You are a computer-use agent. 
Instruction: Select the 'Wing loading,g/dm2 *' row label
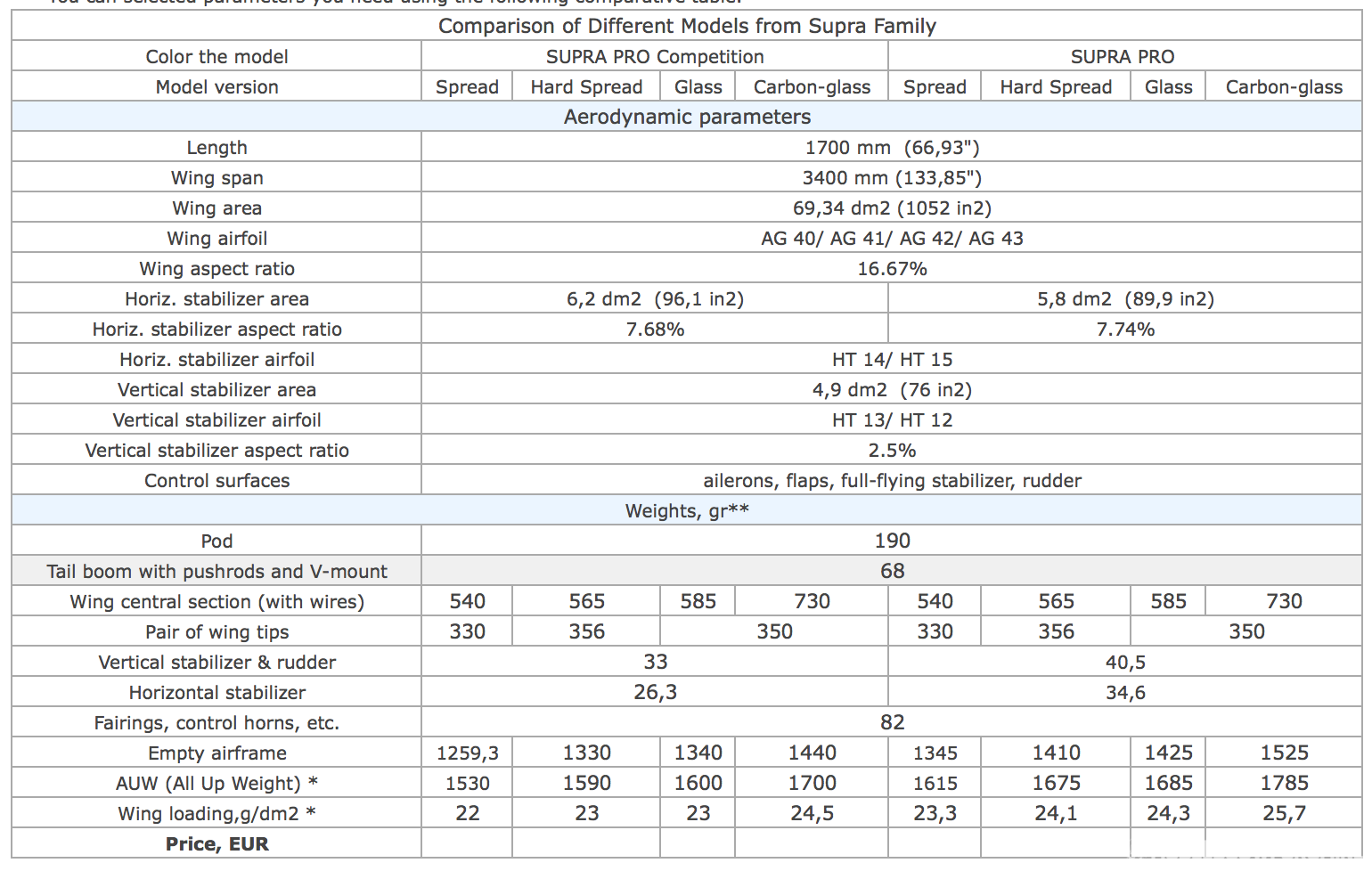(216, 813)
